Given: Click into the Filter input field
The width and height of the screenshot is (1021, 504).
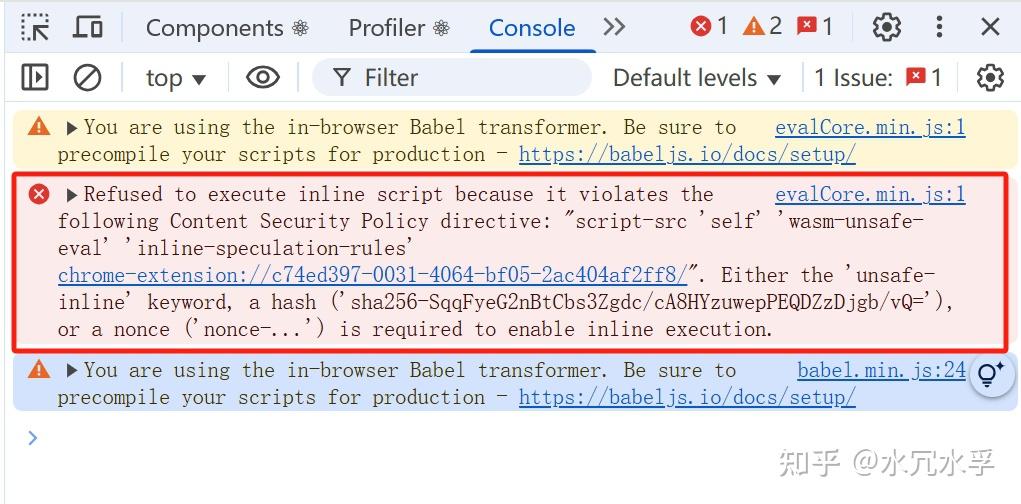Looking at the screenshot, I should click(452, 78).
